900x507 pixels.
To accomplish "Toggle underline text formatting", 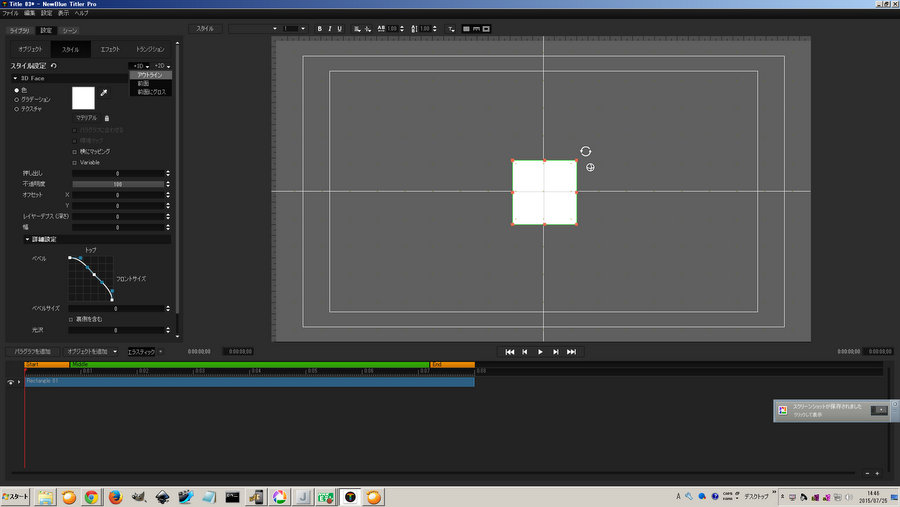I will click(339, 29).
